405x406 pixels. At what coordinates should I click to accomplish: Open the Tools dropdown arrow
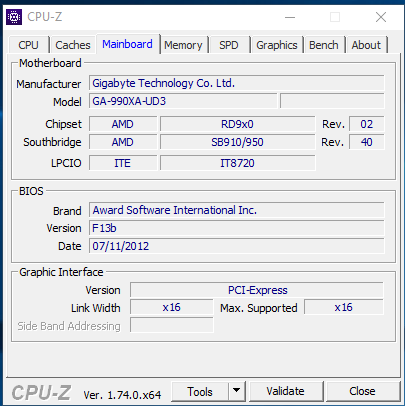pos(237,391)
